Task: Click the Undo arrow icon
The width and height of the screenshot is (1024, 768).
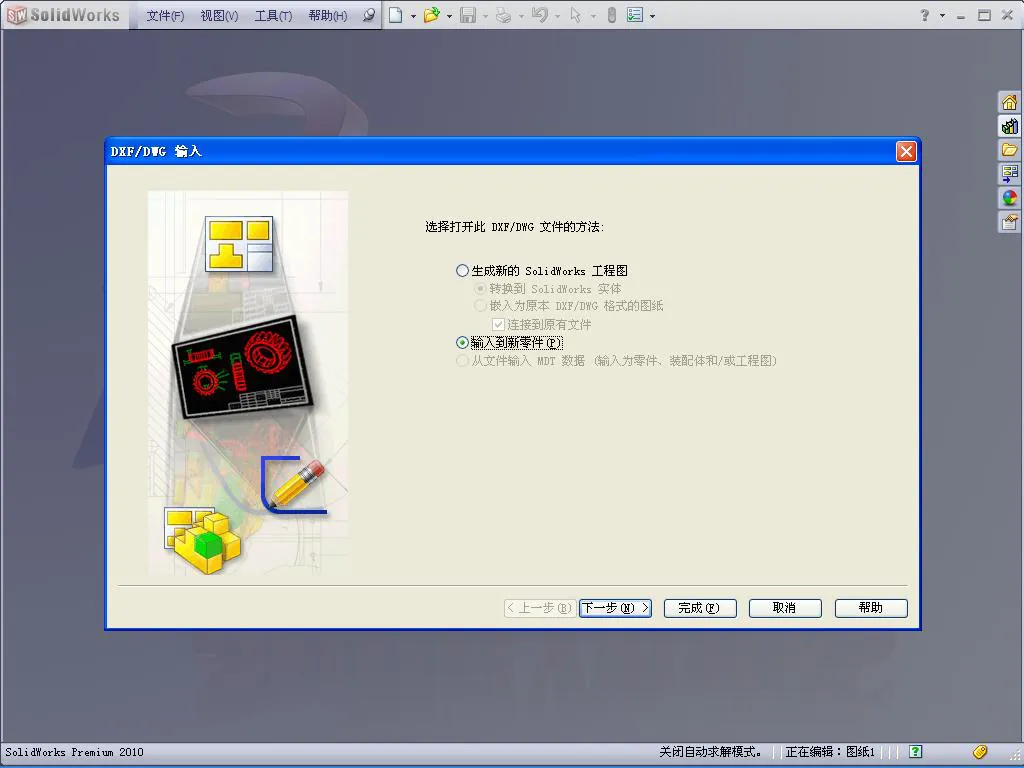Action: pos(539,15)
